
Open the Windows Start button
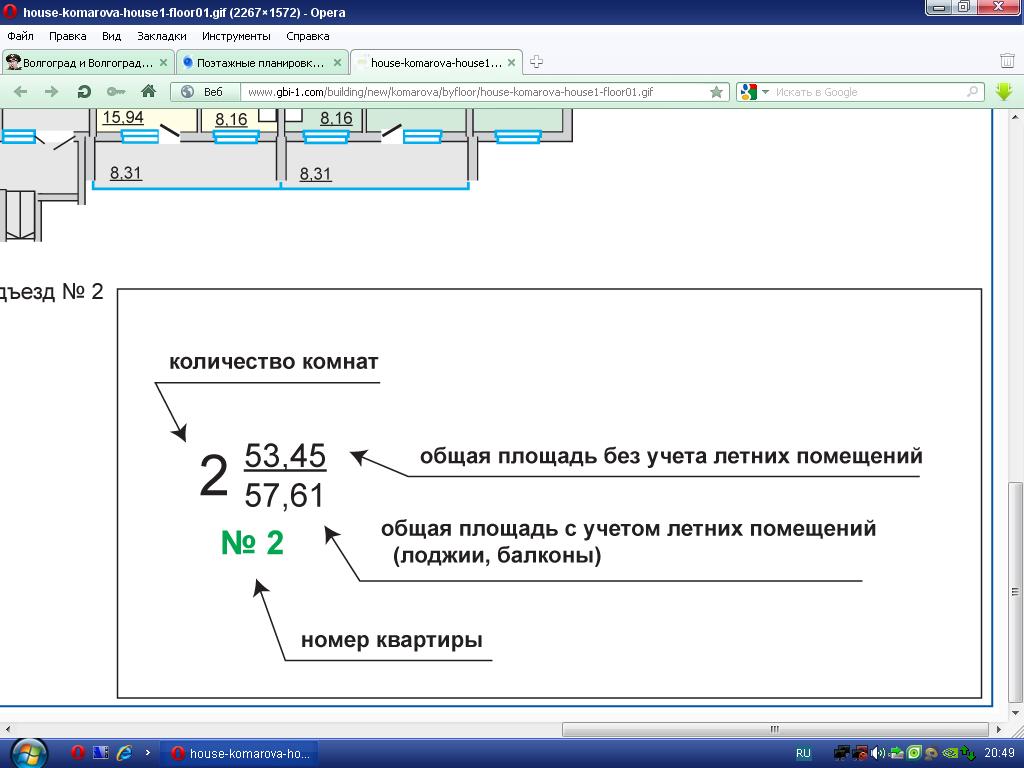click(27, 753)
